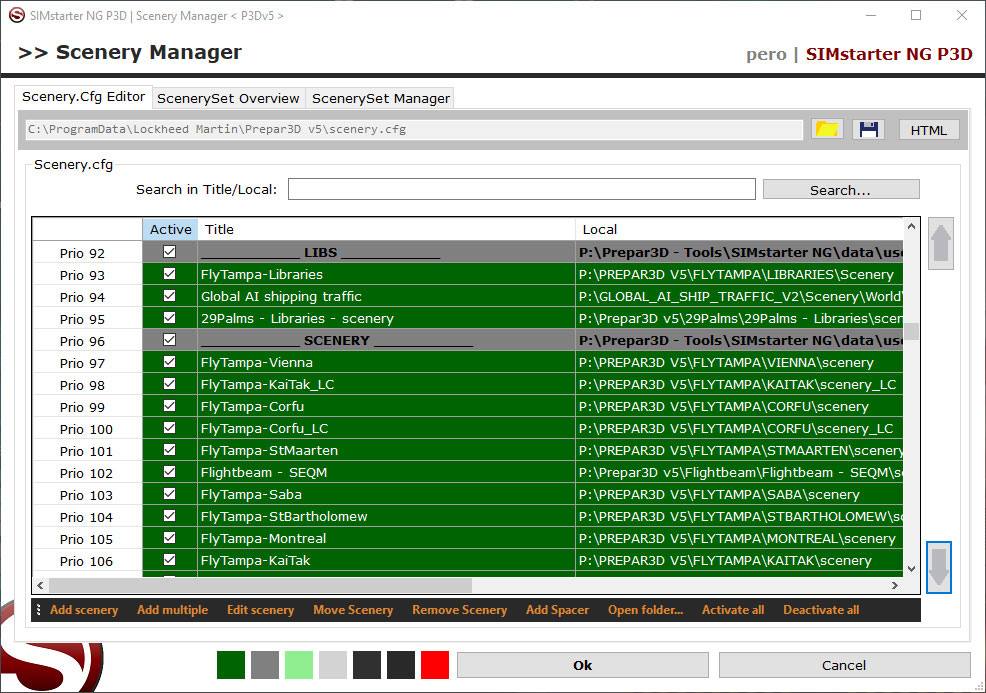Pick the light gray color swatch
The image size is (986, 693).
tap(333, 665)
